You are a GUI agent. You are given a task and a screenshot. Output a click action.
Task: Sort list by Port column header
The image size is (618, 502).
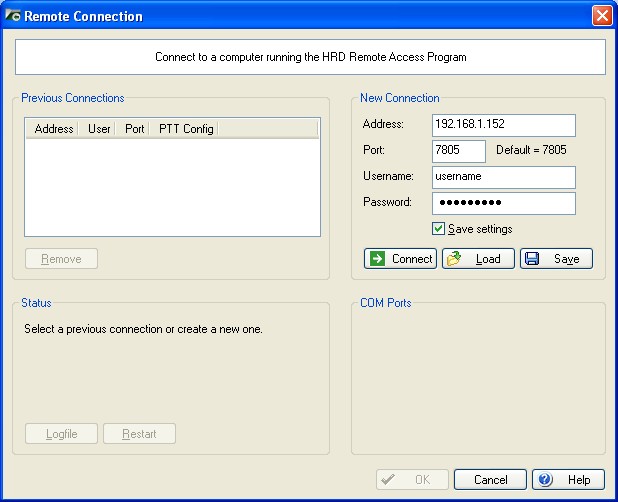click(133, 129)
